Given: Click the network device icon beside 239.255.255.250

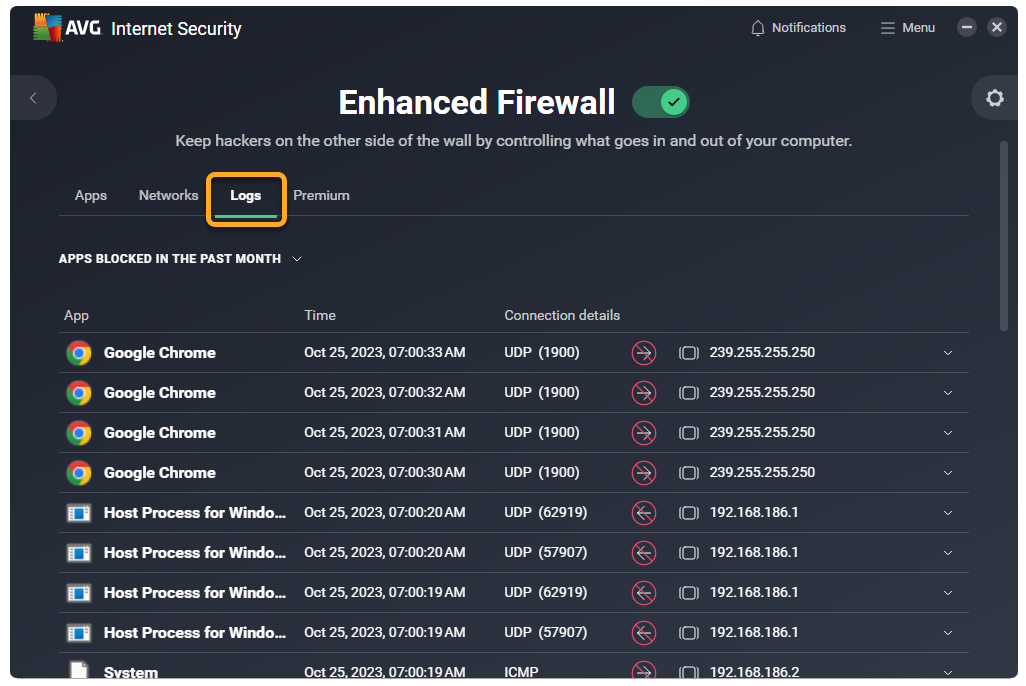Looking at the screenshot, I should (x=688, y=353).
